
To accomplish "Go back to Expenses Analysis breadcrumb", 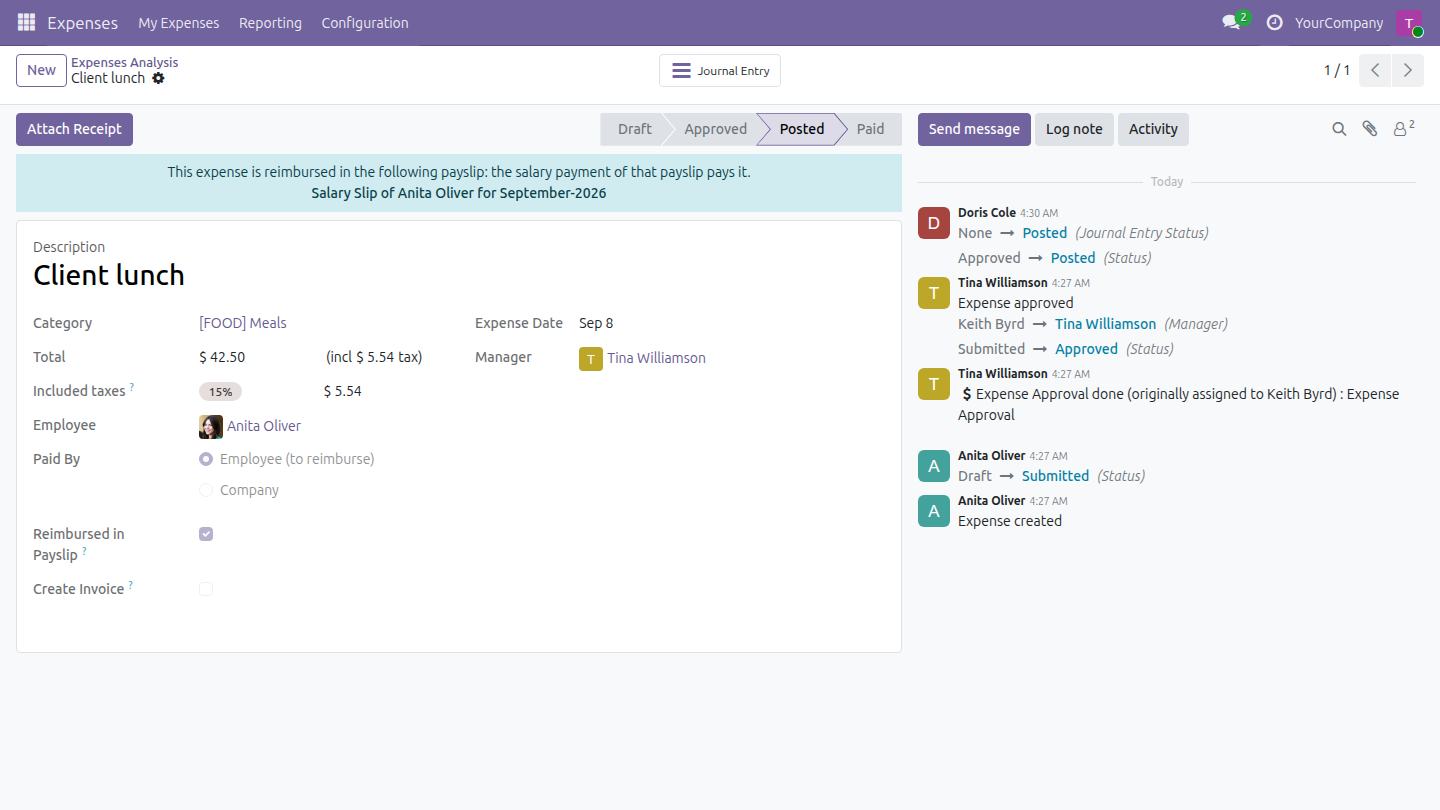I will [x=125, y=62].
